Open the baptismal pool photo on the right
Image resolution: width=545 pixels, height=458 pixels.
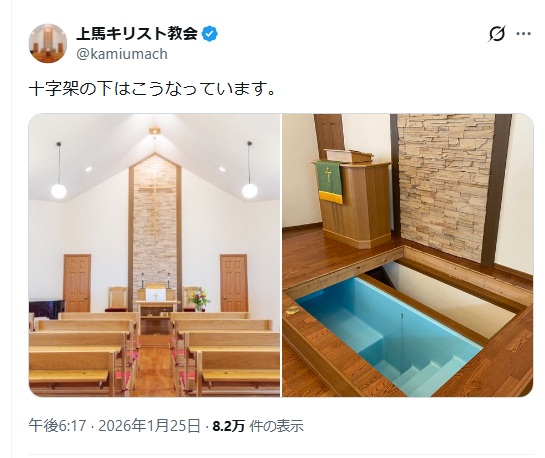coord(407,255)
